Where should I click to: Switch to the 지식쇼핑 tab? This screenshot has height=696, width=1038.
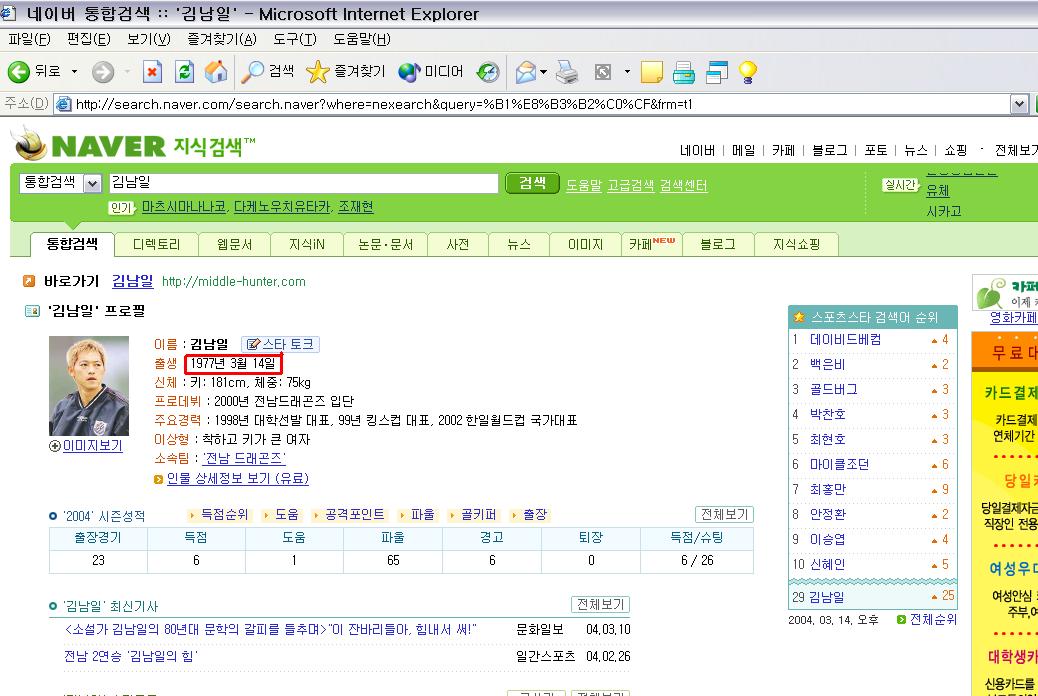(796, 244)
